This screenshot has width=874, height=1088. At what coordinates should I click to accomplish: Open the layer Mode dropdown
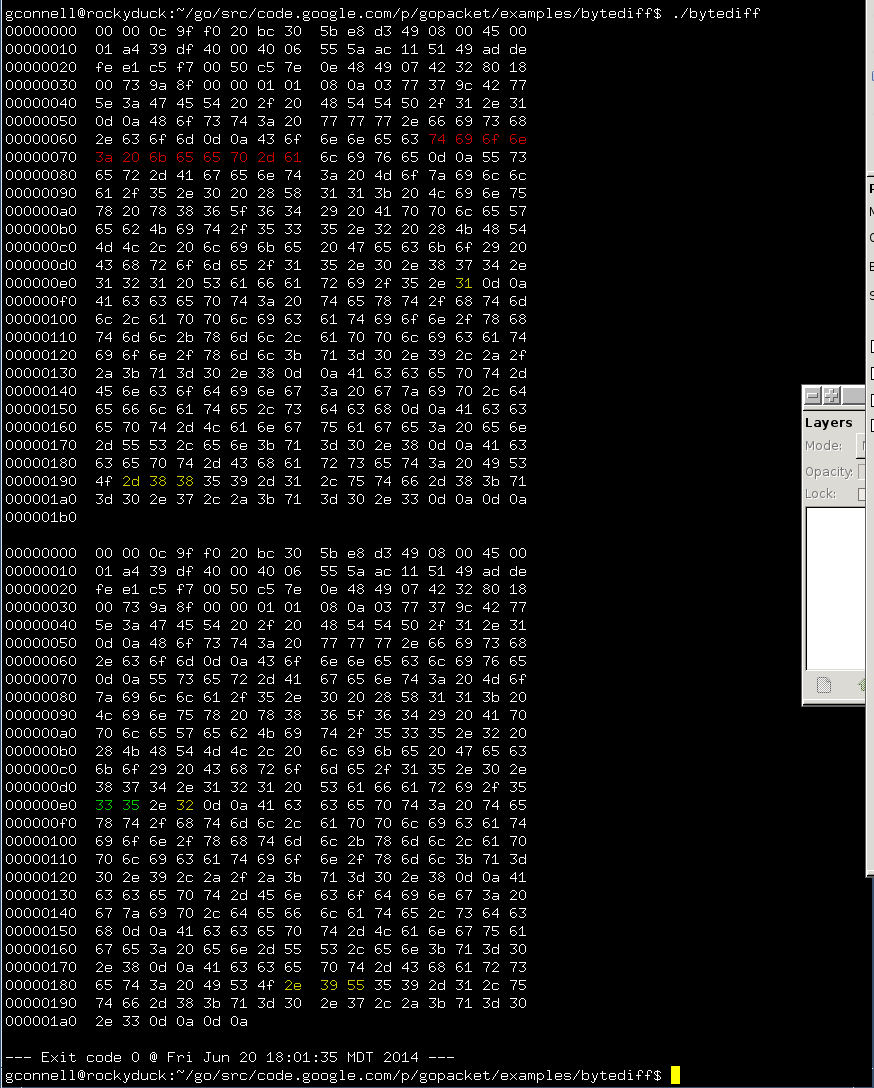[861, 446]
